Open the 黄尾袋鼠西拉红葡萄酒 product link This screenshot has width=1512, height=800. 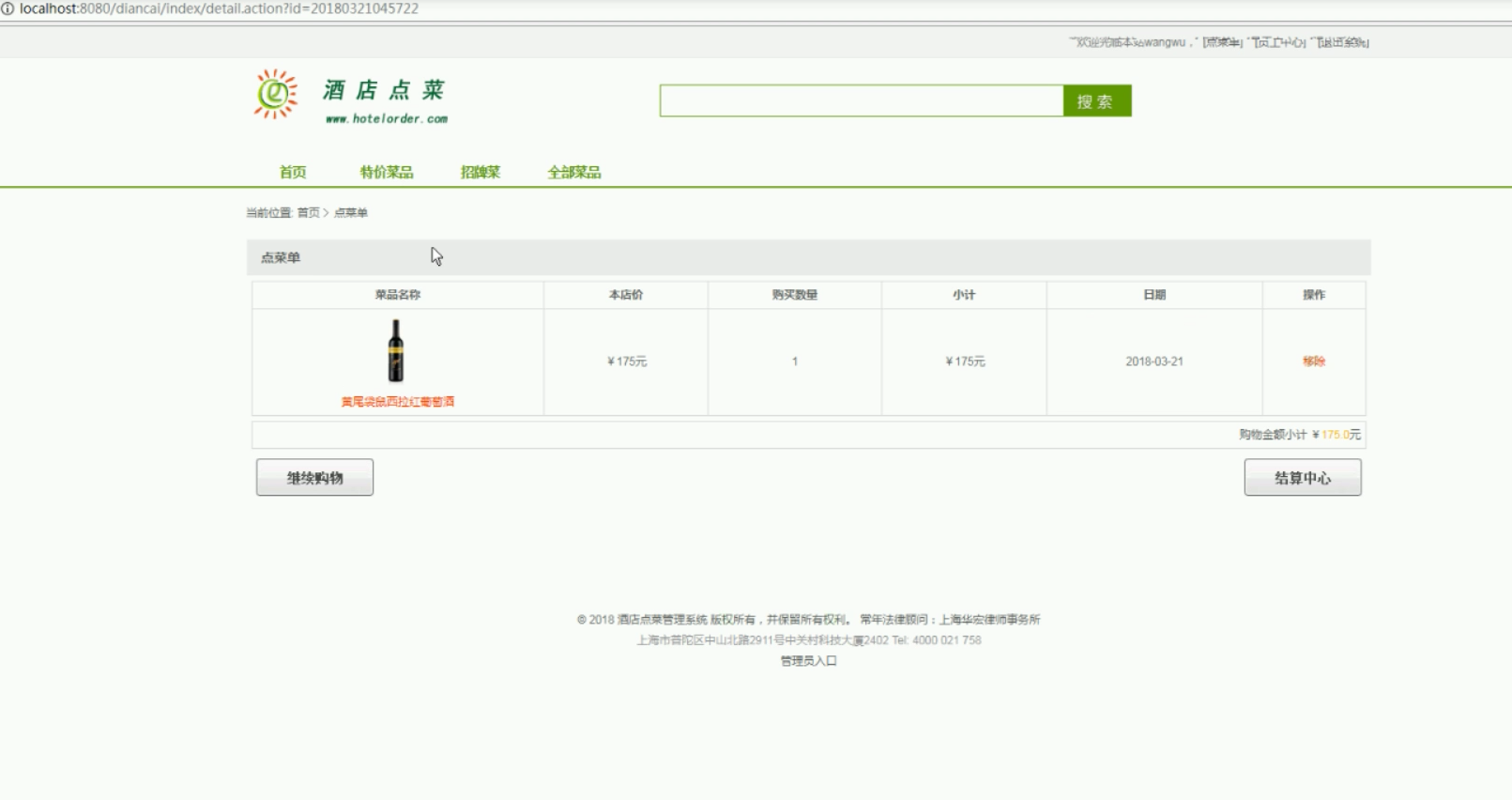pos(397,402)
